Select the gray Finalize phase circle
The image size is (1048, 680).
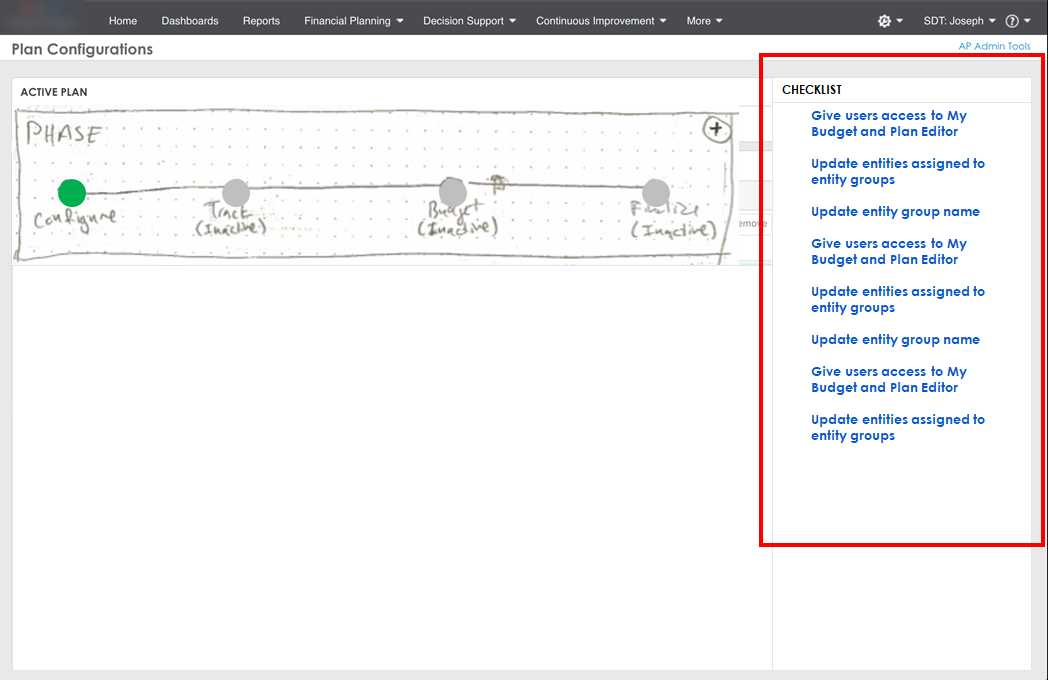pos(656,193)
